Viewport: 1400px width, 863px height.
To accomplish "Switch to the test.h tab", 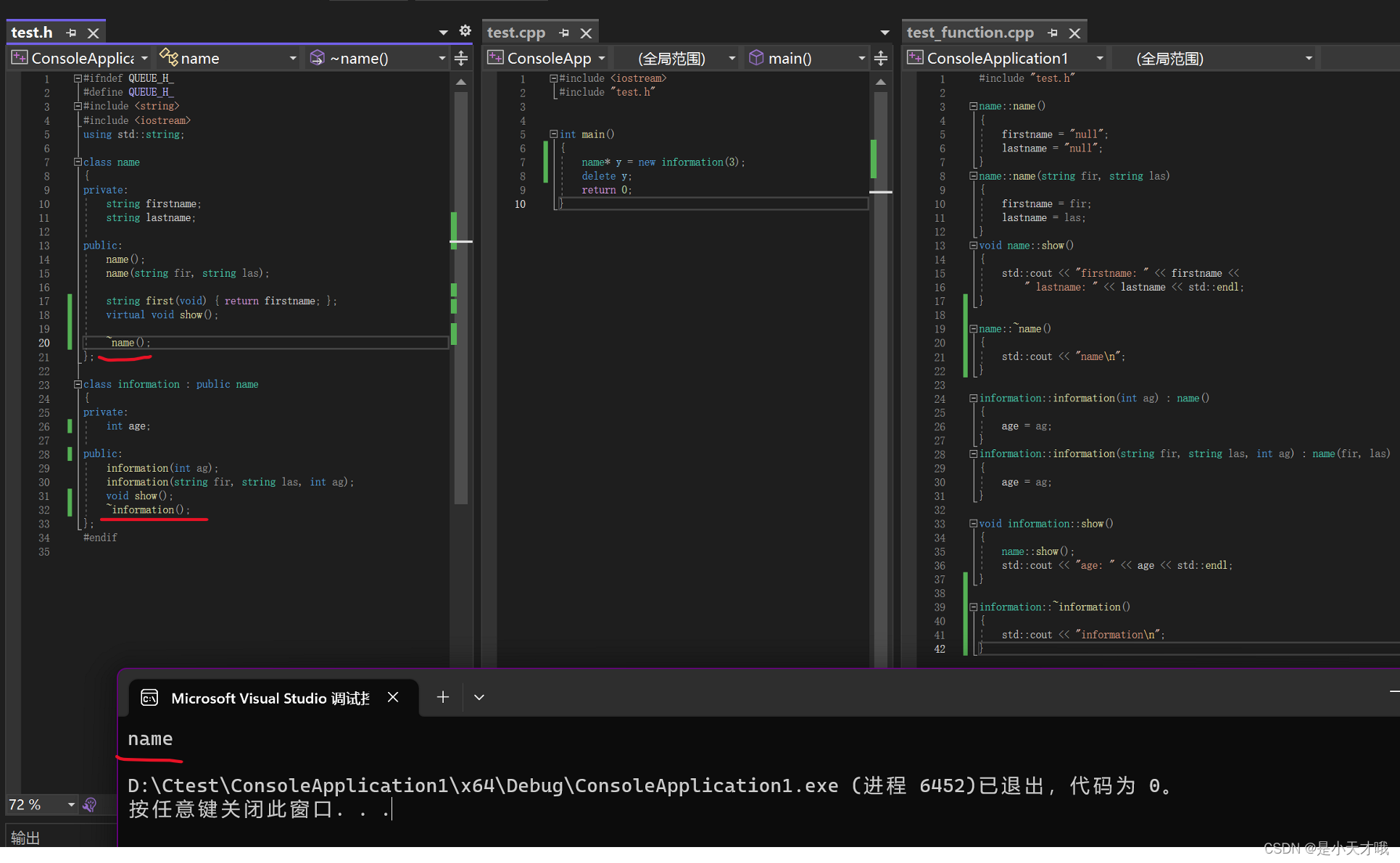I will pyautogui.click(x=32, y=33).
